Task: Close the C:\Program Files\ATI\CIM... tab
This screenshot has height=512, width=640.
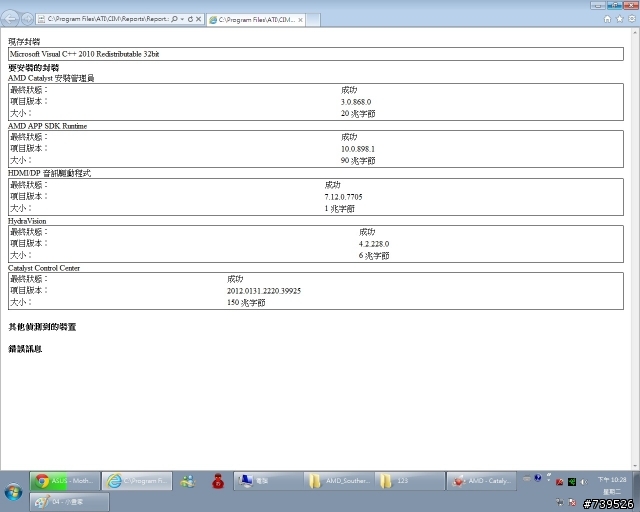Action: (x=300, y=20)
